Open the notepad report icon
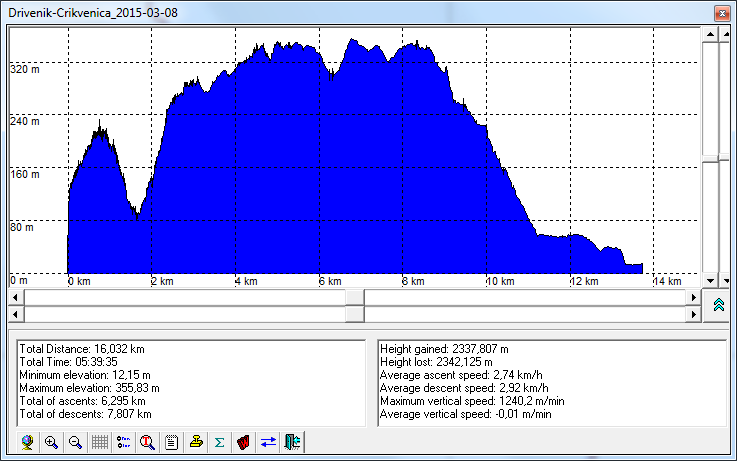This screenshot has width=737, height=461. pos(172,441)
